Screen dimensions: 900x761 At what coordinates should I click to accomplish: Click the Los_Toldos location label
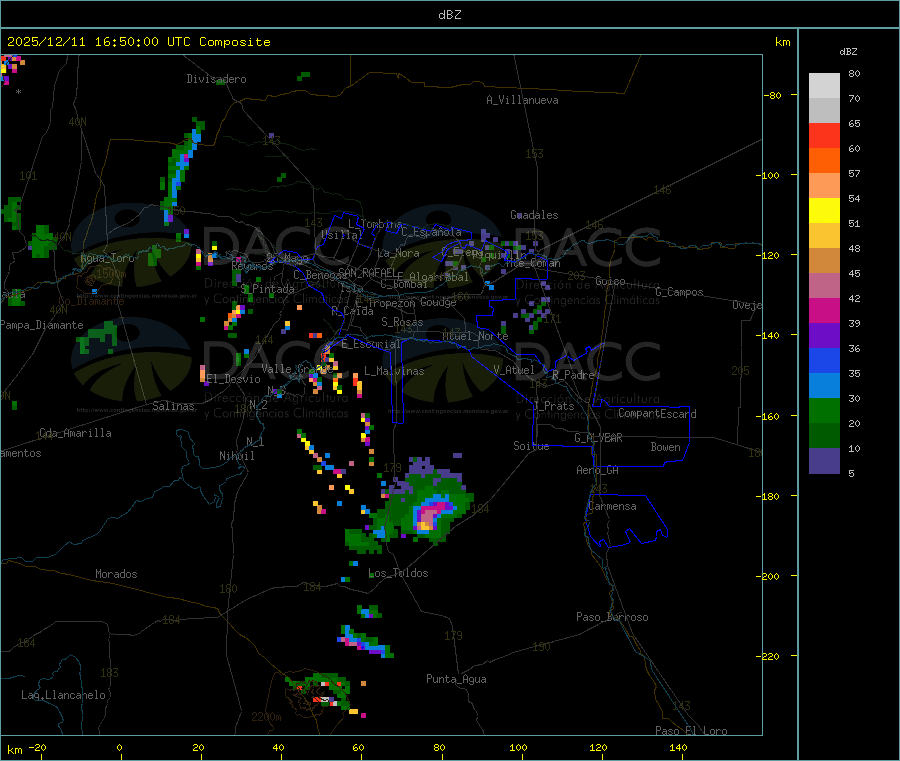coord(398,573)
